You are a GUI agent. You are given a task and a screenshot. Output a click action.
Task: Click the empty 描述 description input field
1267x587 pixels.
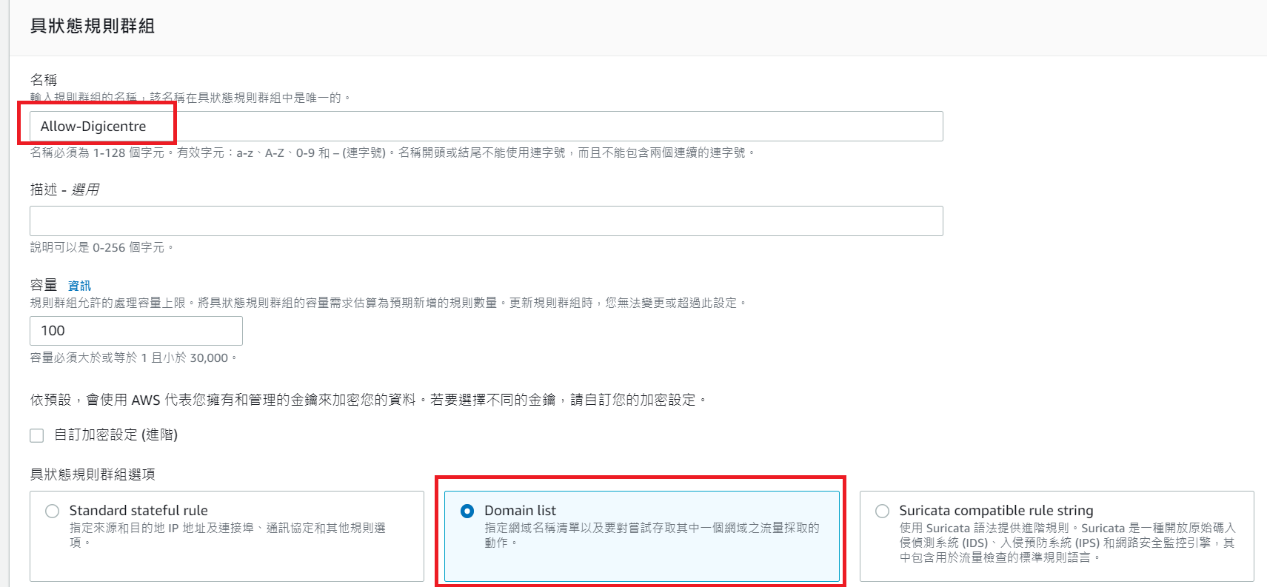click(x=486, y=221)
